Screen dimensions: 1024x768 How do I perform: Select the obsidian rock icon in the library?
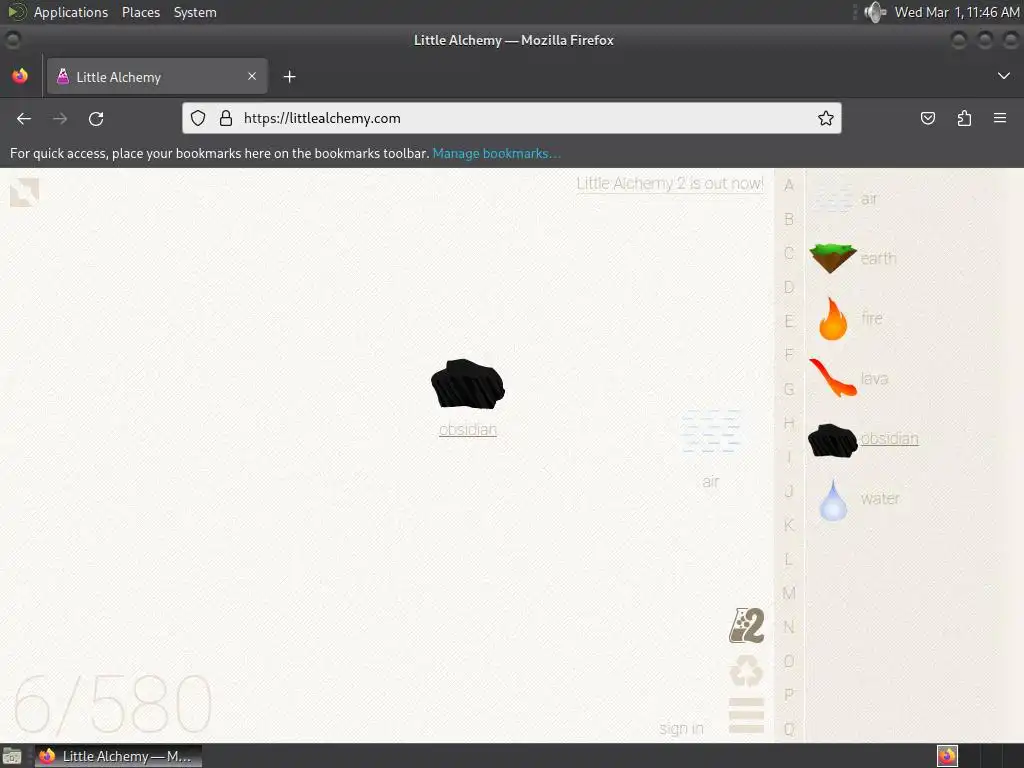pos(832,440)
